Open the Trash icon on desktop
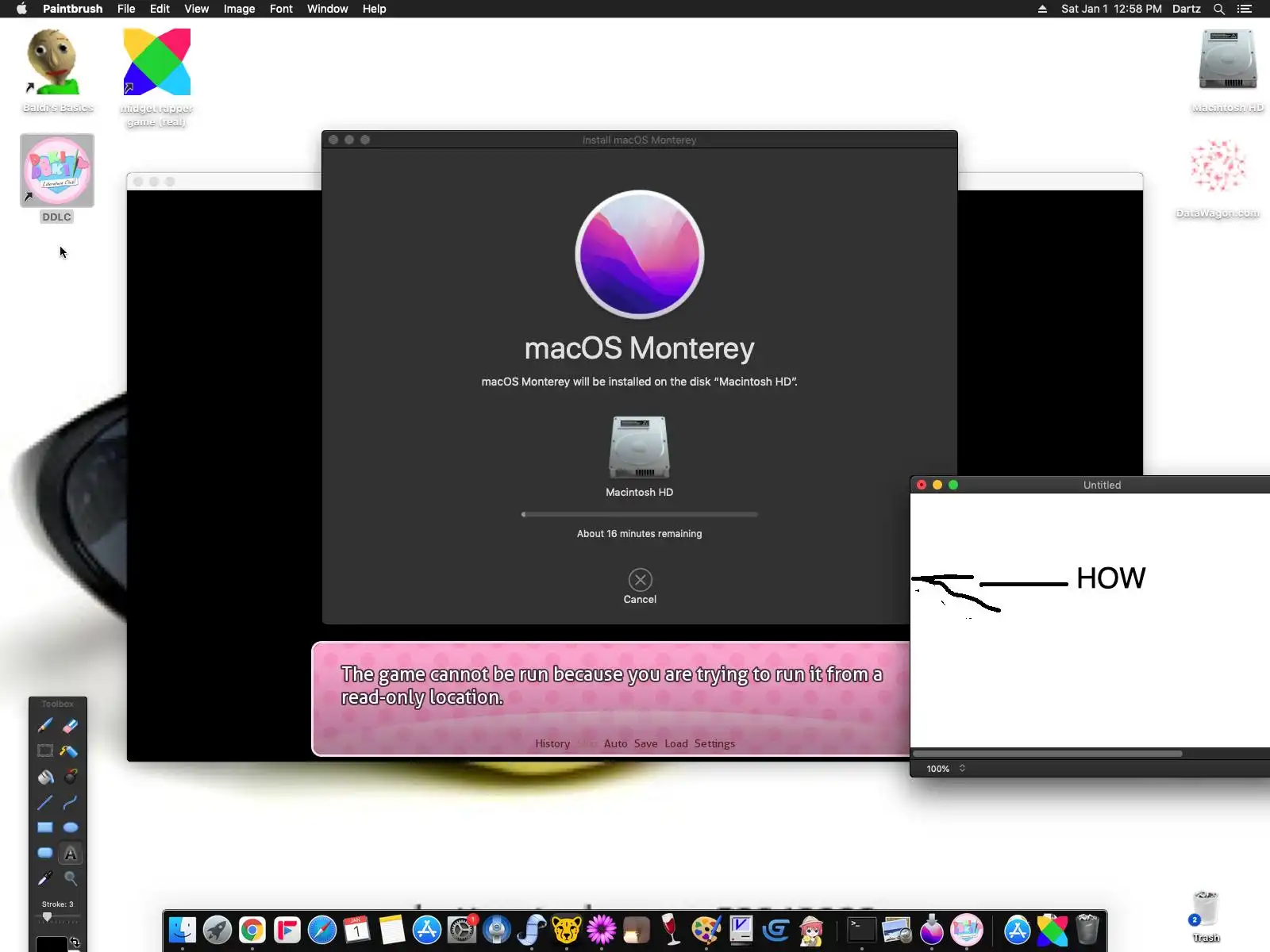1270x952 pixels. (1205, 916)
